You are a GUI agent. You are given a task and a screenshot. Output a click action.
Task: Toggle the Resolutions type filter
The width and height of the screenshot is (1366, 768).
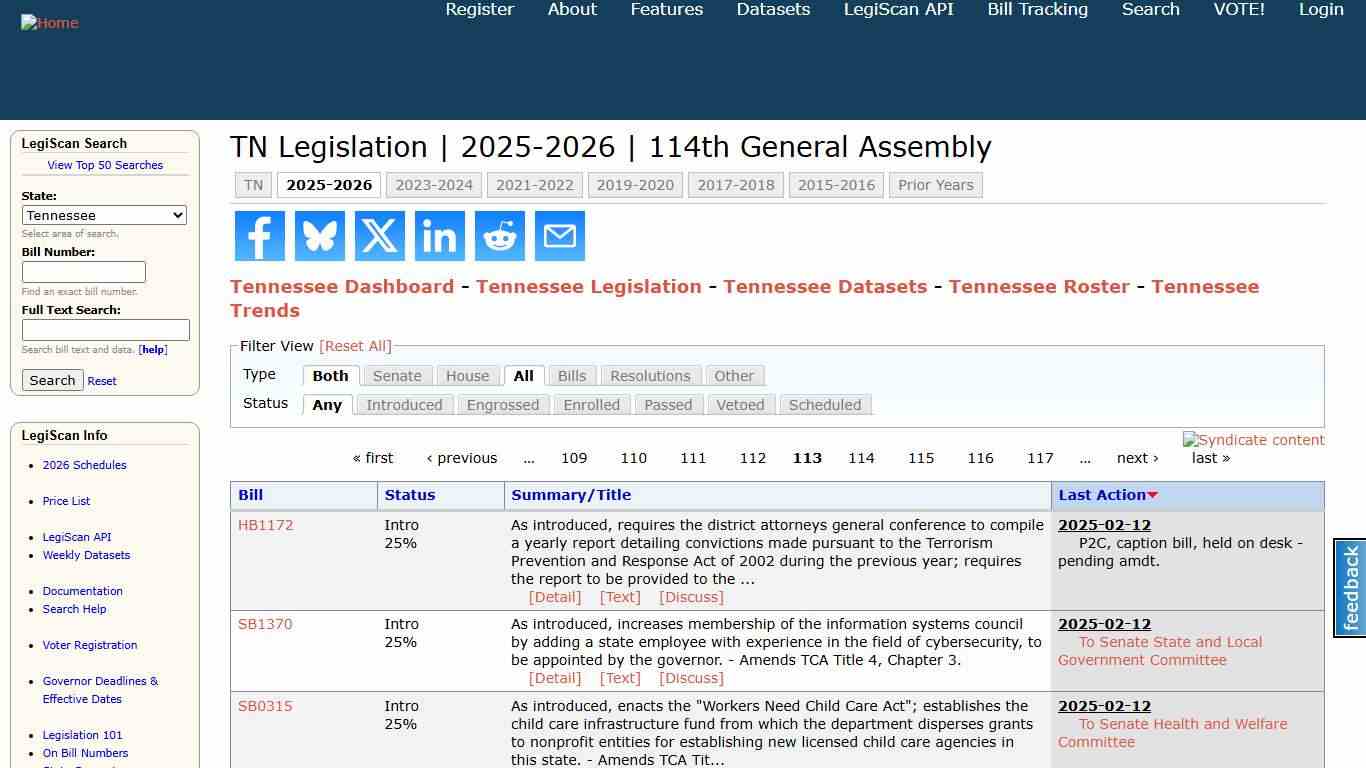pyautogui.click(x=650, y=375)
